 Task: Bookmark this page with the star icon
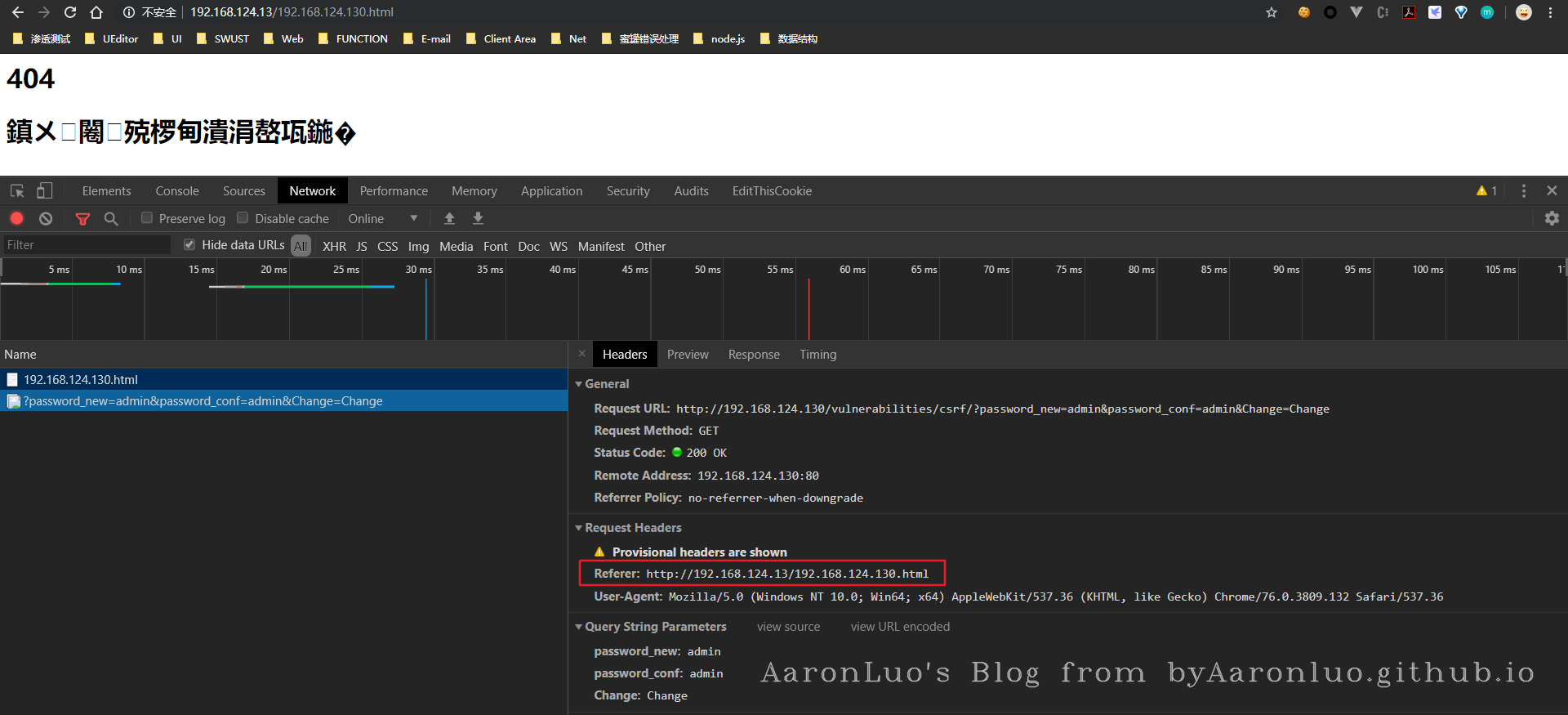[1271, 12]
